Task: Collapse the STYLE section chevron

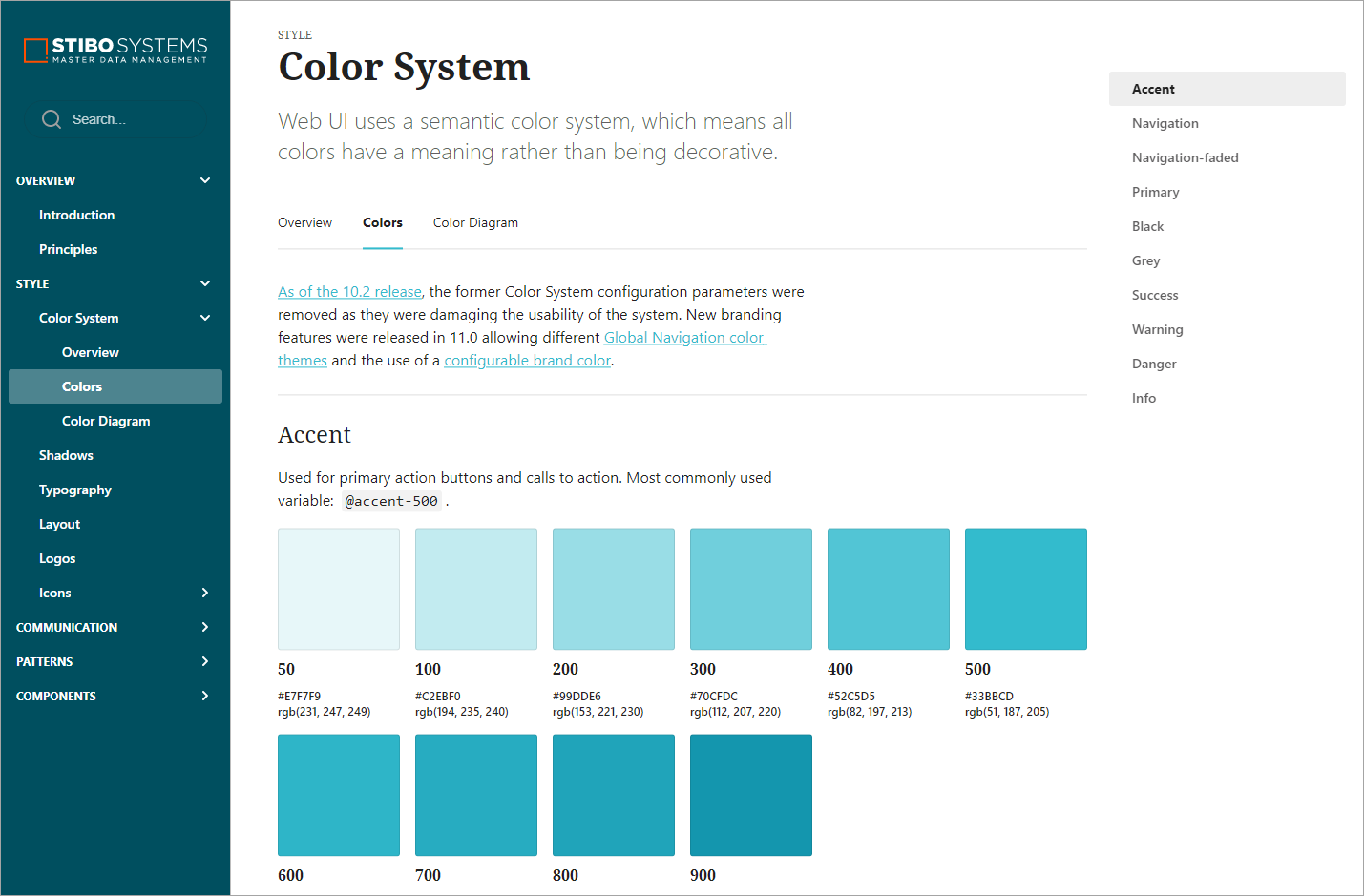Action: click(205, 283)
